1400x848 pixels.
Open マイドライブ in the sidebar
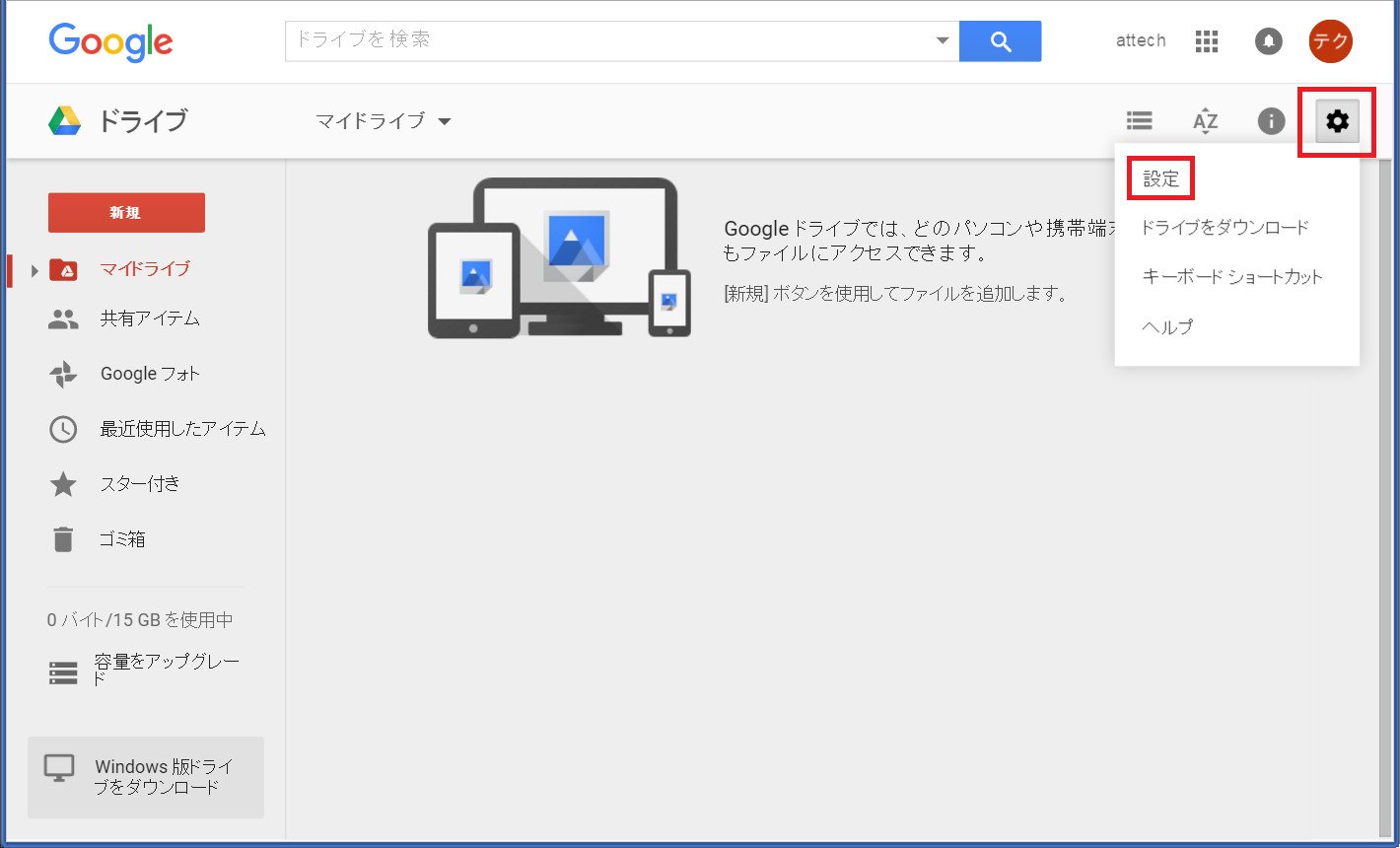(145, 269)
